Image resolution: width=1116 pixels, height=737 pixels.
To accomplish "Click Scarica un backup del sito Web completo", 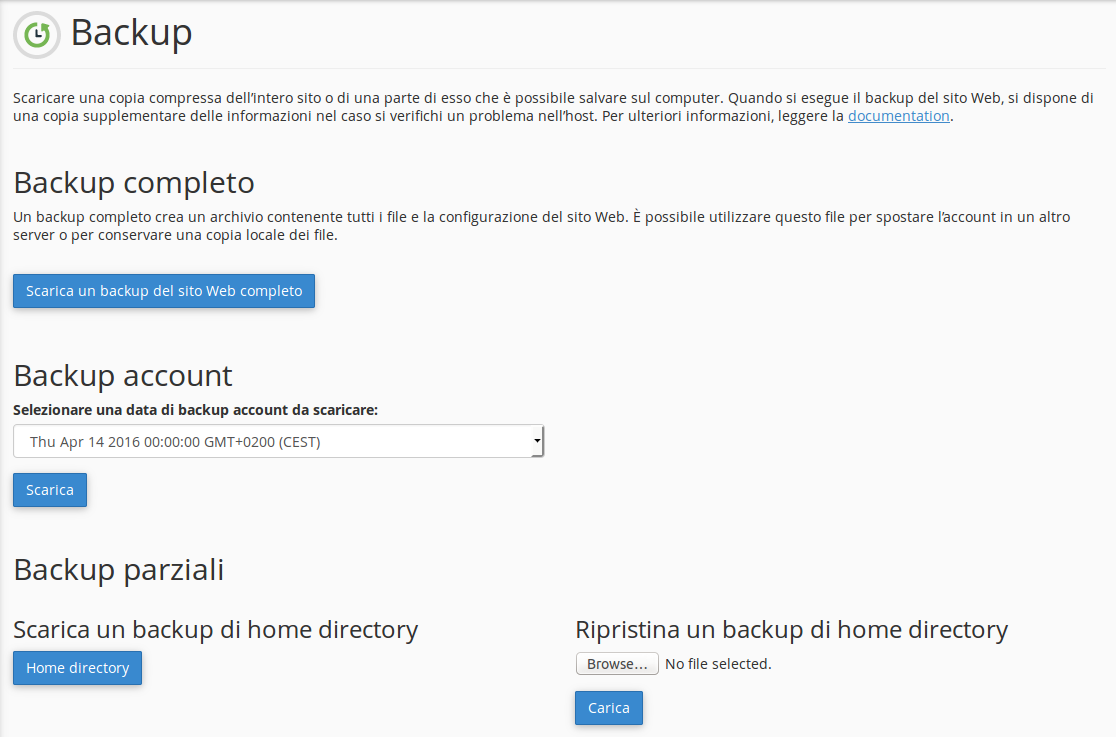I will 164,291.
